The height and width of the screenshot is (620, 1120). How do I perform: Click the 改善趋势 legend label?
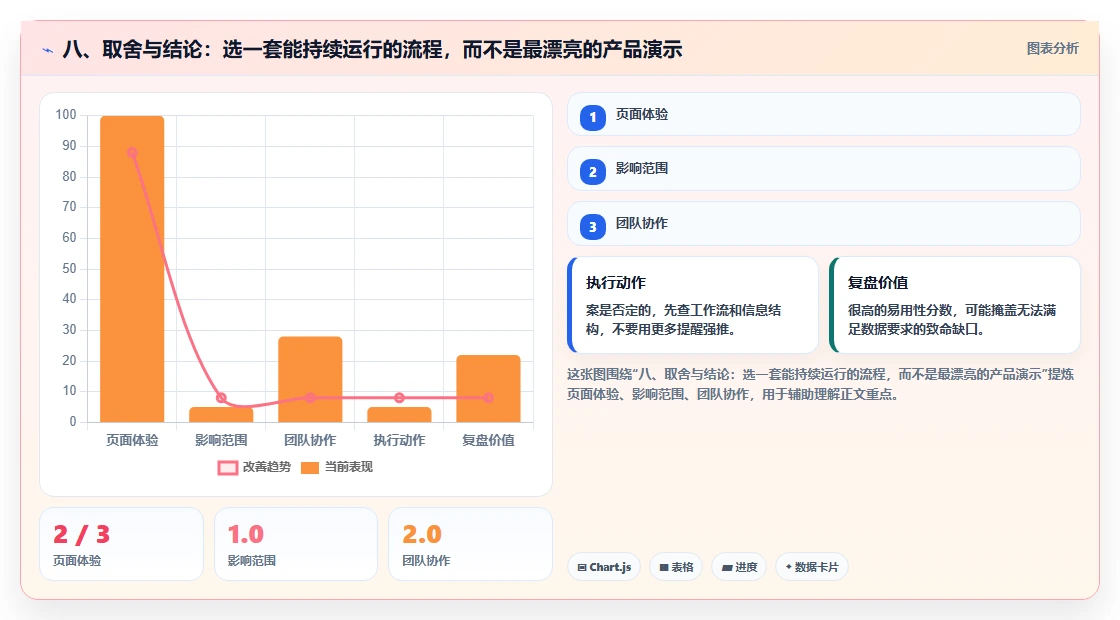(267, 467)
